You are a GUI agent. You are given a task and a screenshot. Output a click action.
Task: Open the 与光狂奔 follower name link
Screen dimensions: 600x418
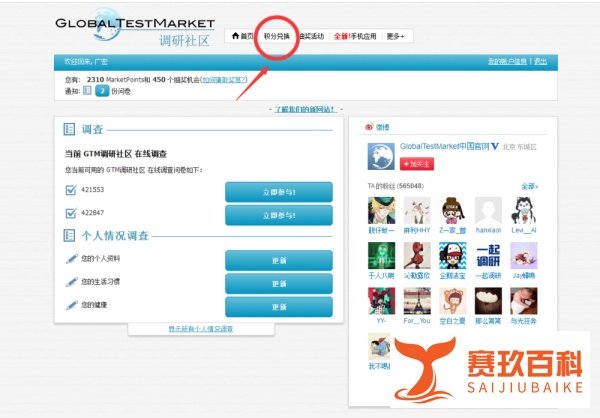(524, 321)
